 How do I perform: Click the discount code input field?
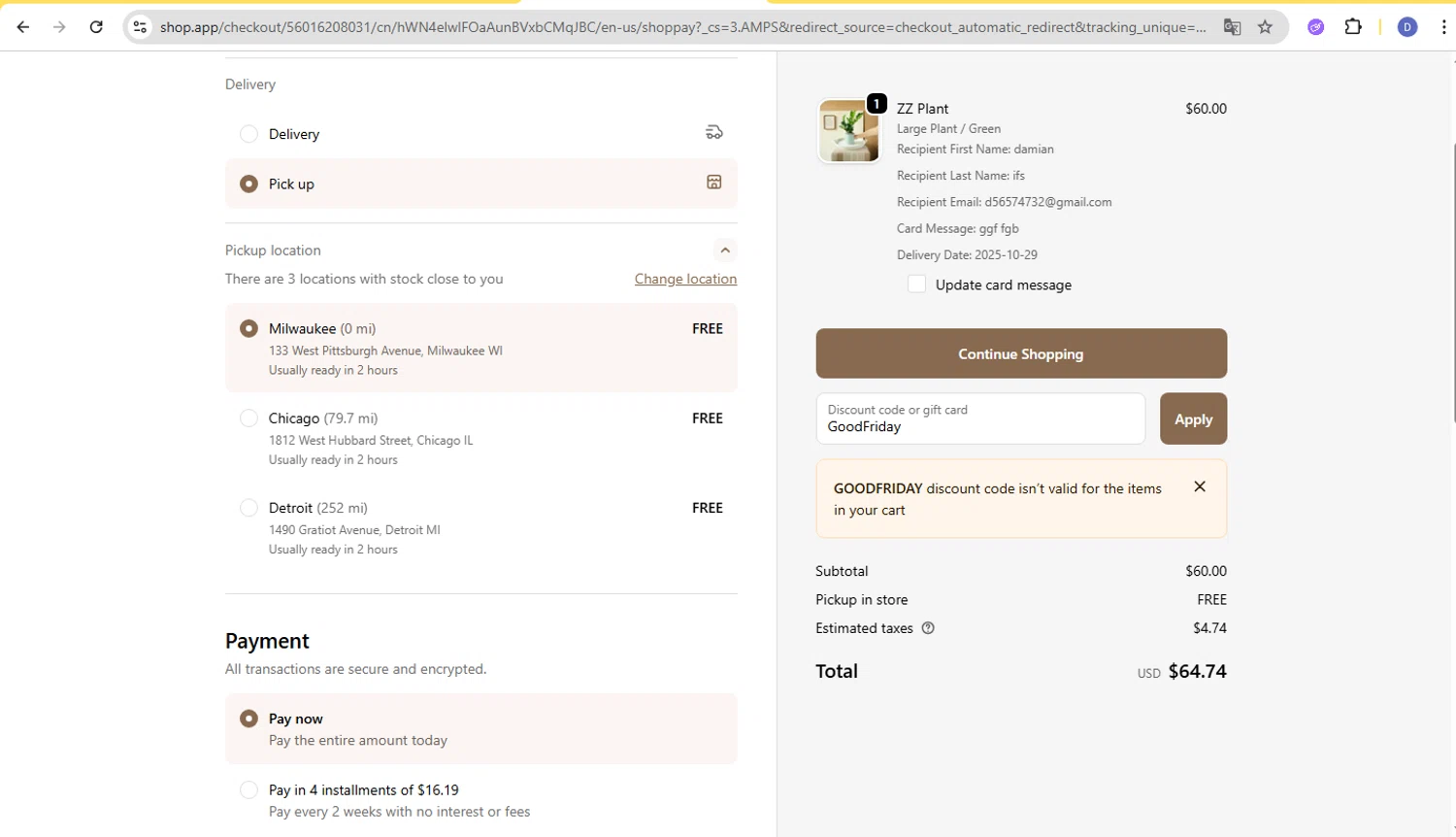(980, 418)
